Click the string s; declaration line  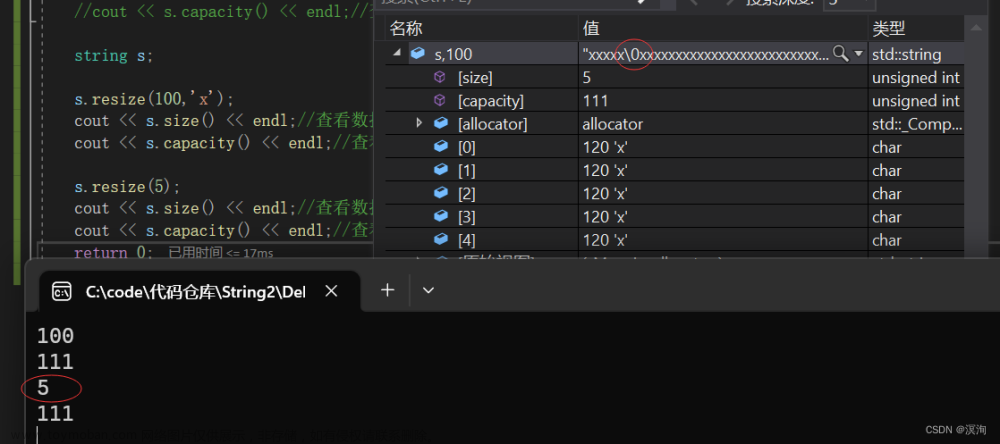[114, 56]
